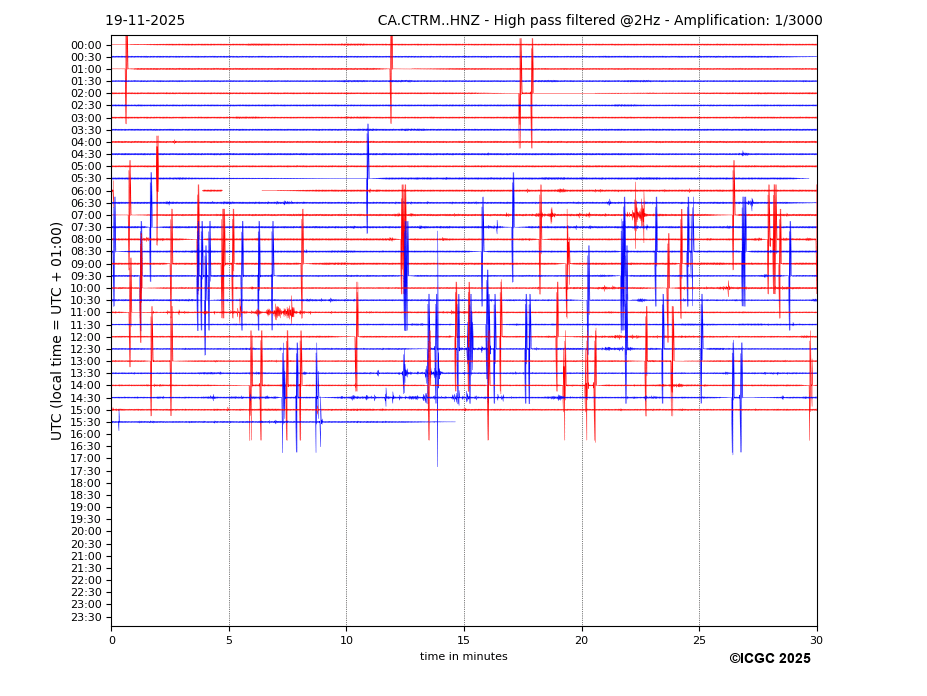Select the 12:00 time row label
The image size is (927, 696).
[x=86, y=337]
